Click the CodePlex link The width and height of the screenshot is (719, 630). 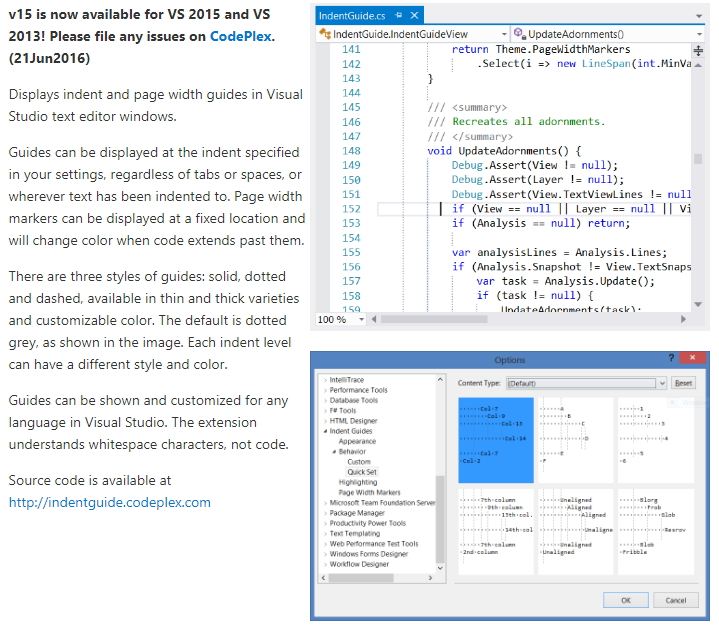click(x=240, y=36)
